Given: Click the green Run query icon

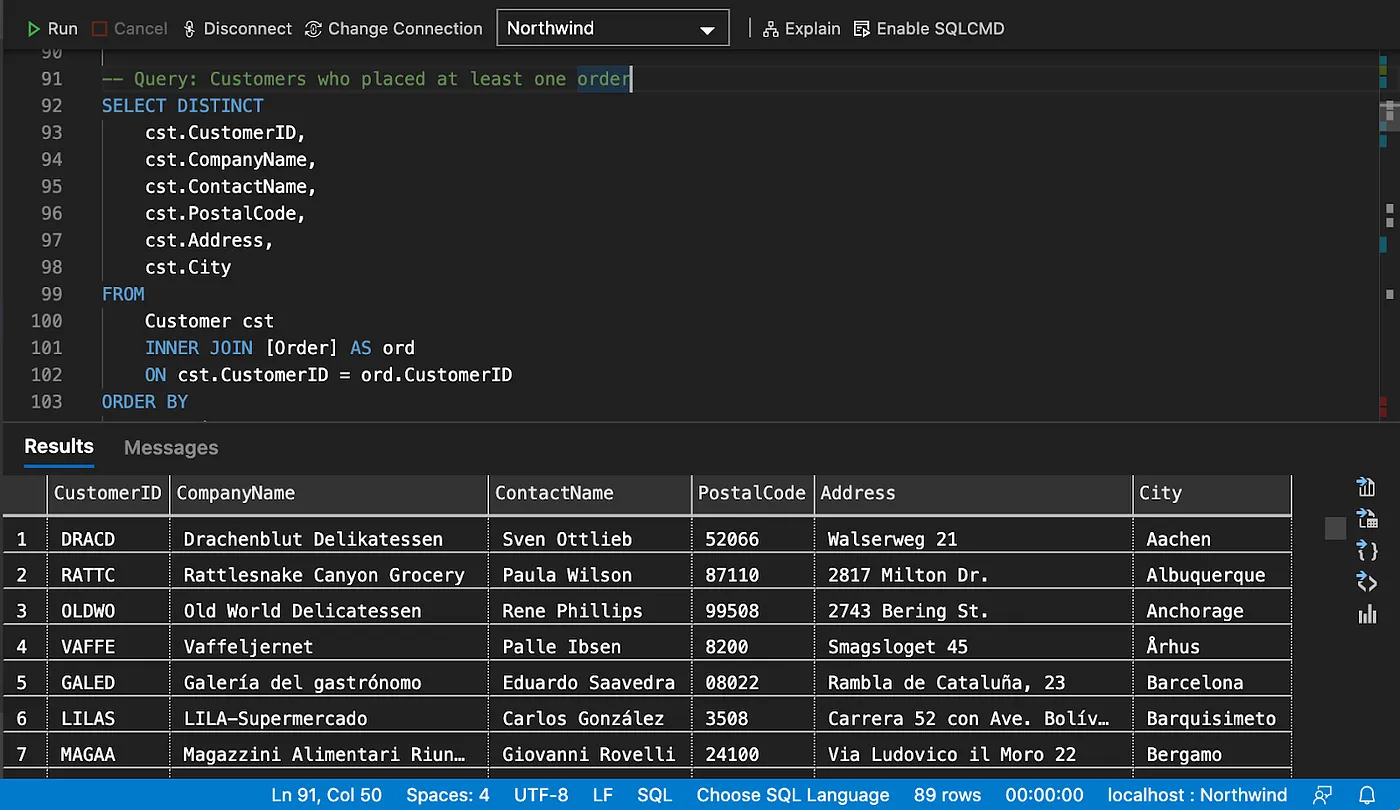Looking at the screenshot, I should [34, 29].
